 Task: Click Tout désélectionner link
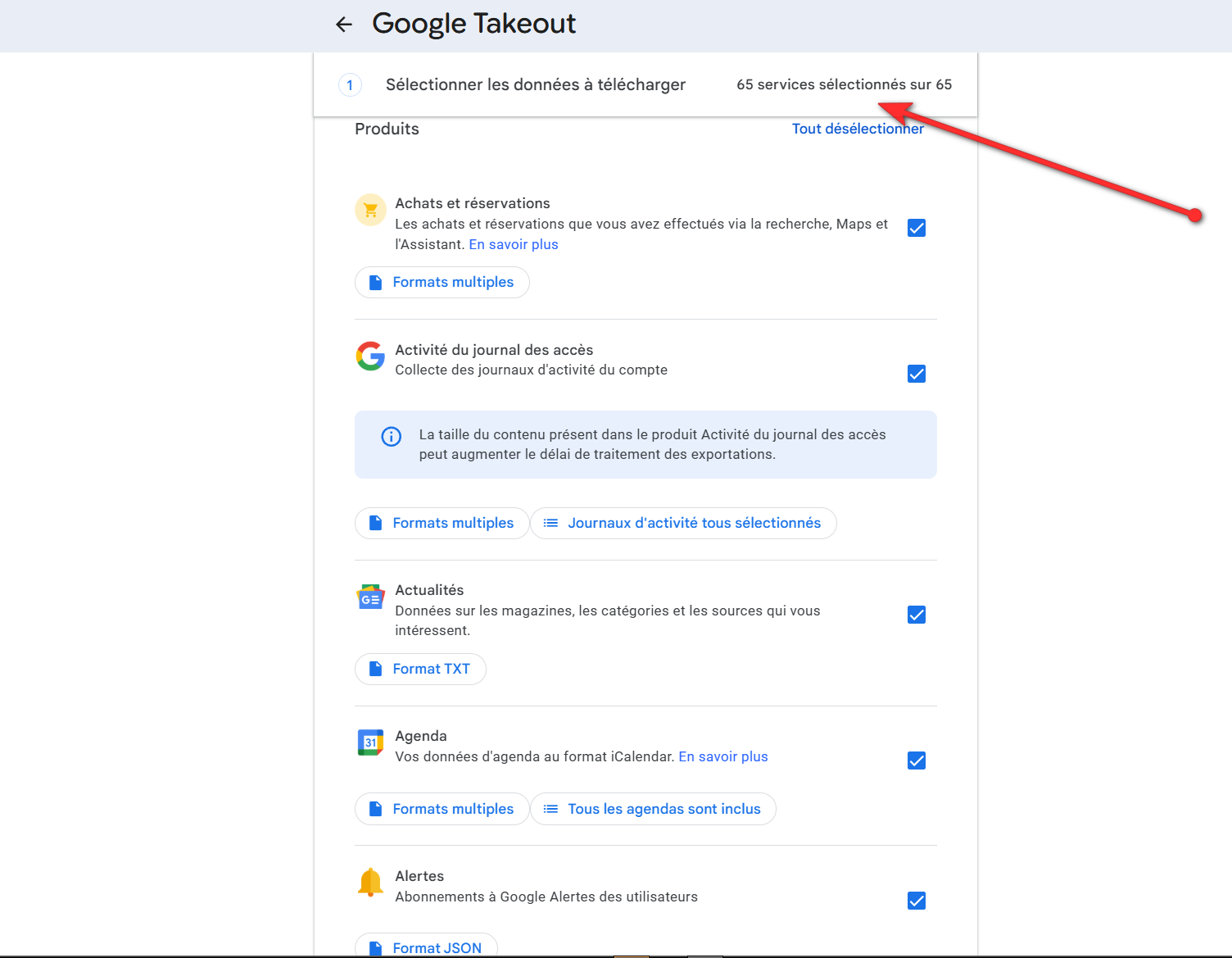point(858,129)
